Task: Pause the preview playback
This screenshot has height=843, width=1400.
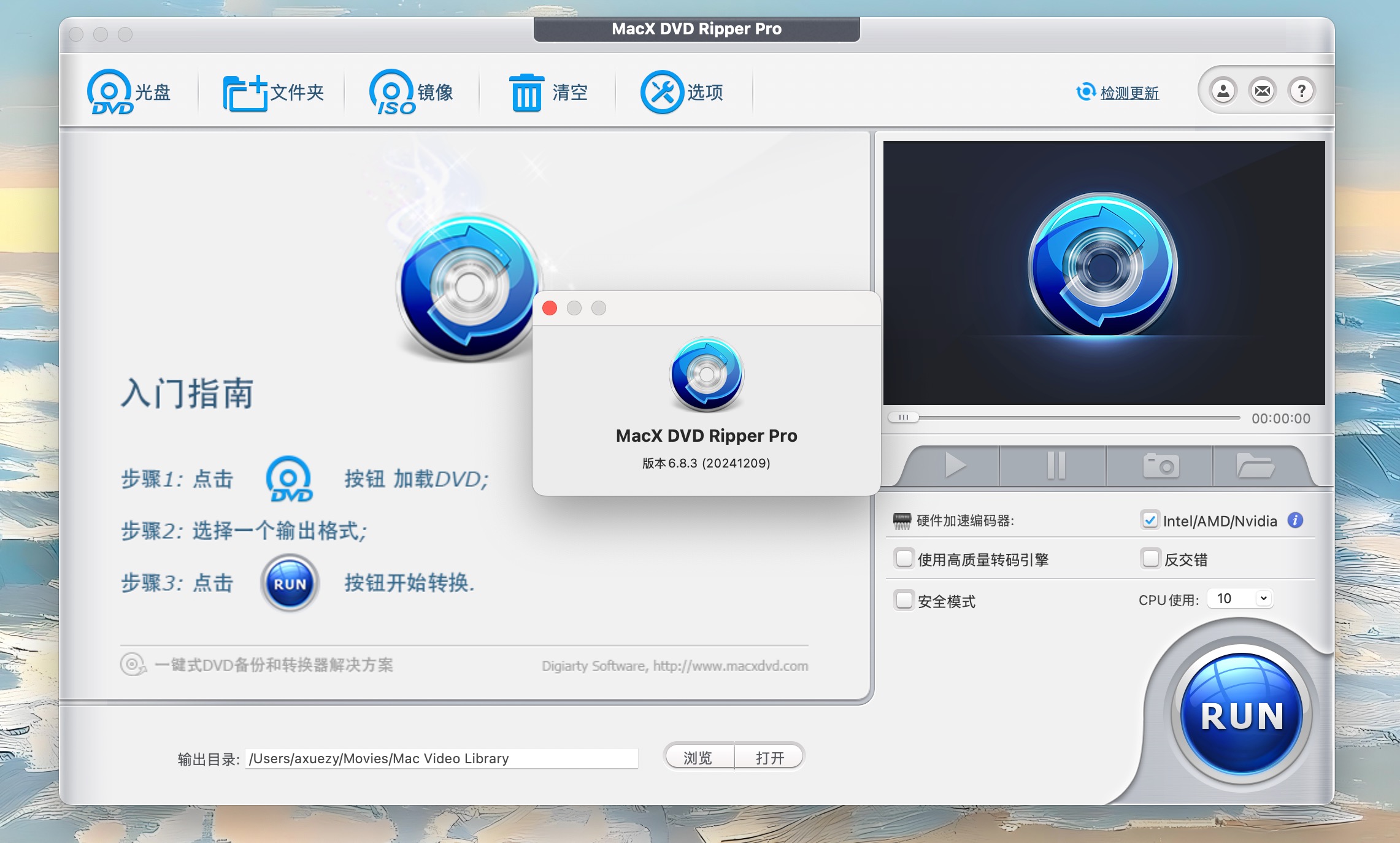Action: click(x=1055, y=465)
